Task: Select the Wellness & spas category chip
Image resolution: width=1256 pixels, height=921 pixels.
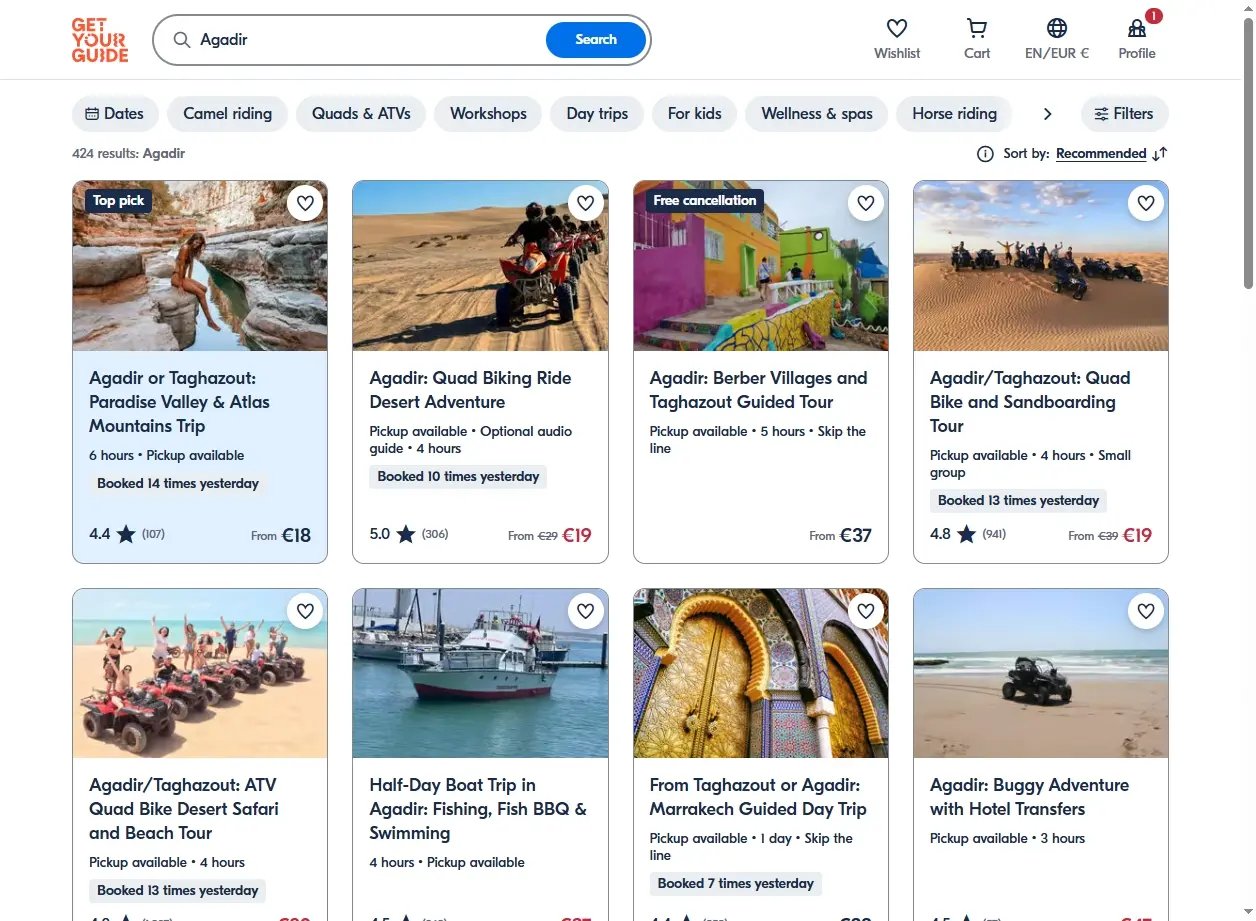Action: (x=817, y=114)
